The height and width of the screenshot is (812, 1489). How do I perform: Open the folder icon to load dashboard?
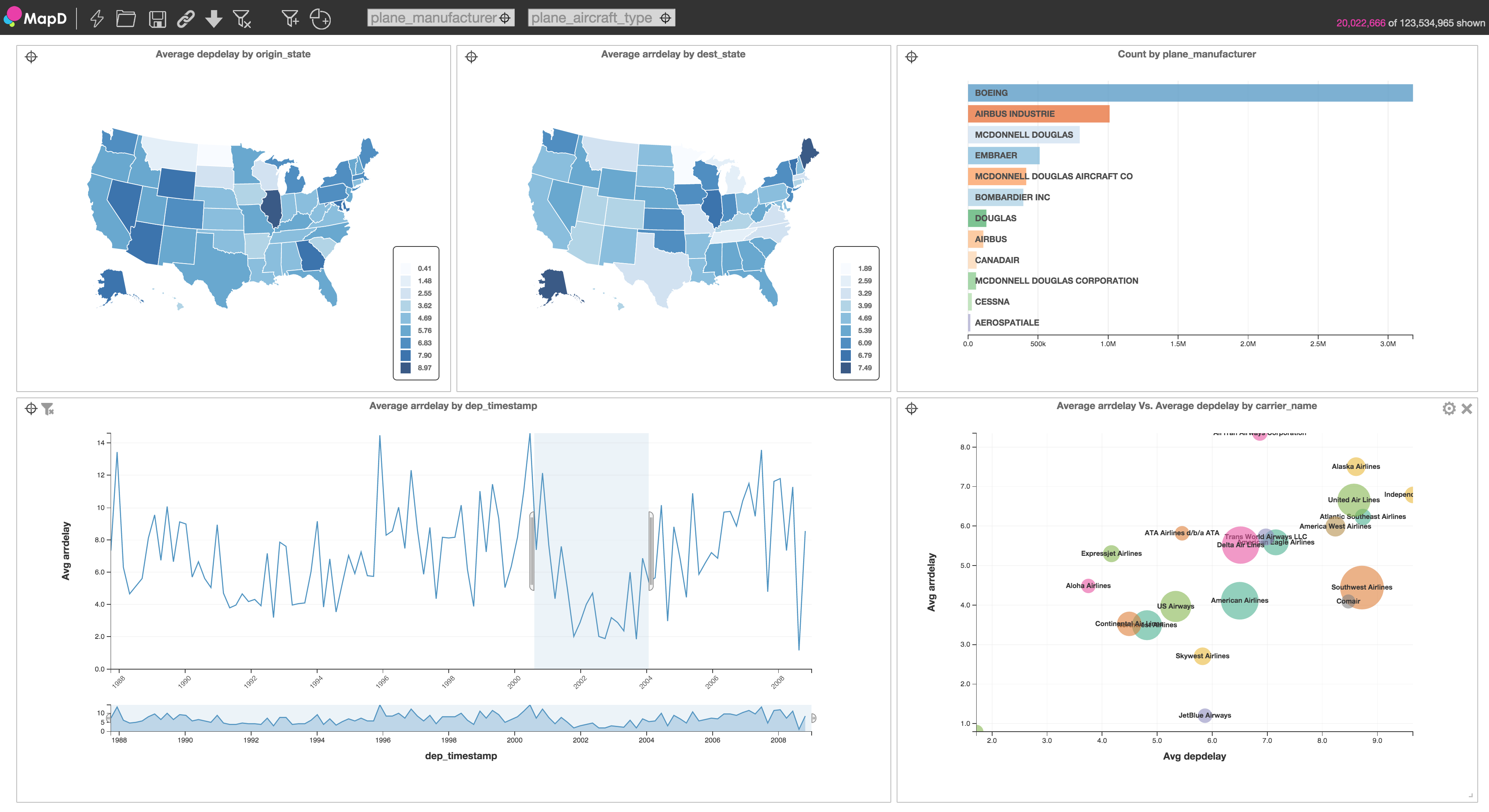125,19
